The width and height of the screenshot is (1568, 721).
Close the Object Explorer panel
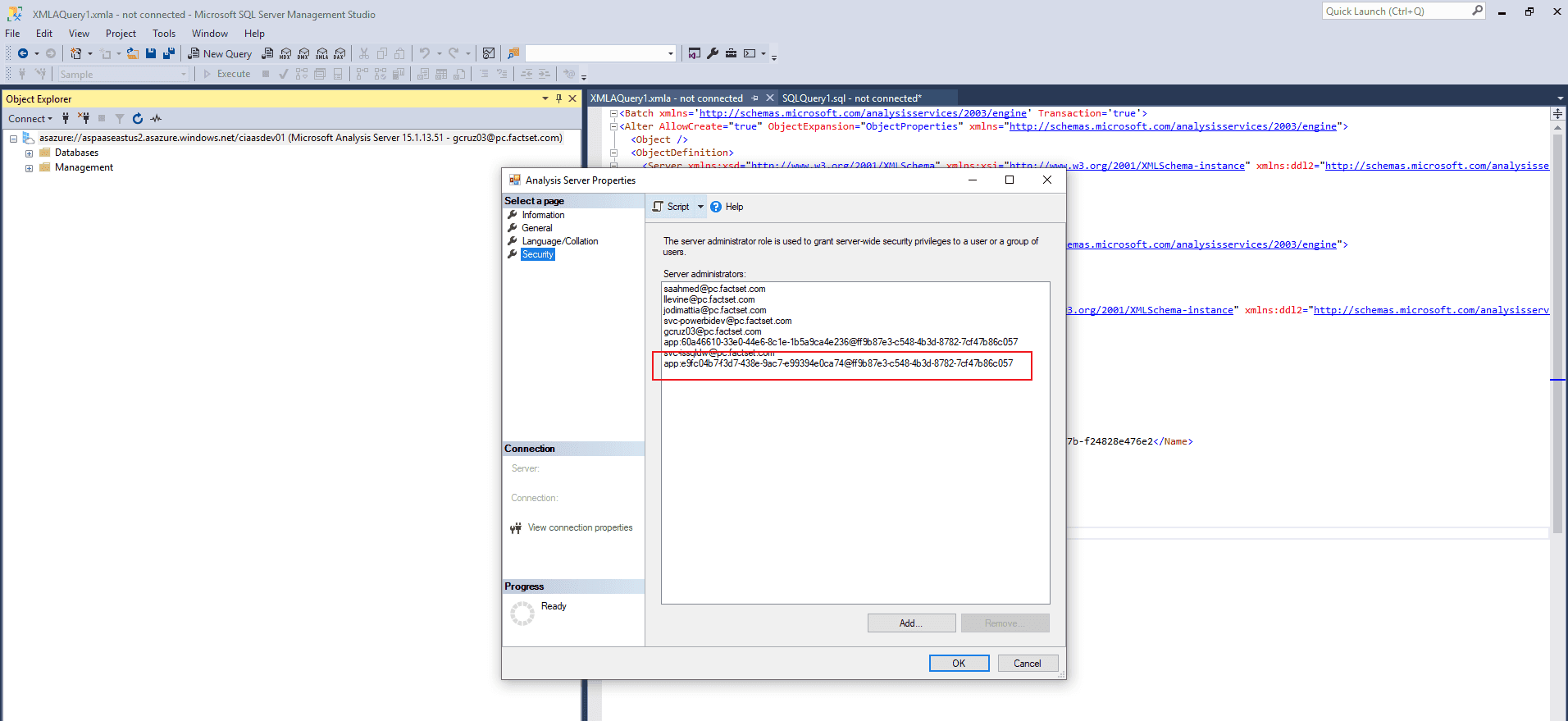tap(573, 98)
